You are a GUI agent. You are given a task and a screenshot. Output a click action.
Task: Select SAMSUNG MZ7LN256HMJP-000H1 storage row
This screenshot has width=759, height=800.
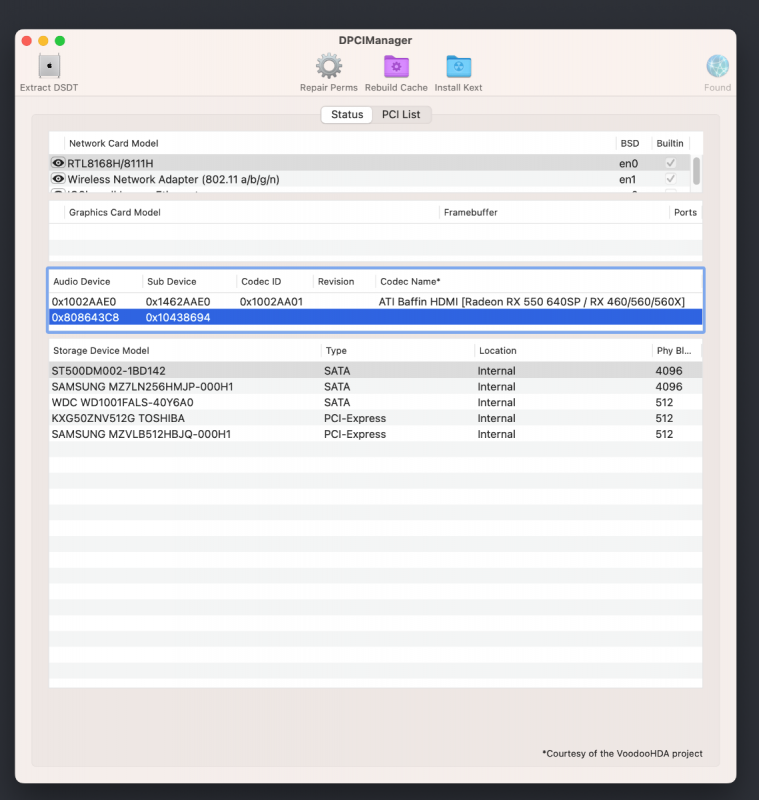(375, 386)
